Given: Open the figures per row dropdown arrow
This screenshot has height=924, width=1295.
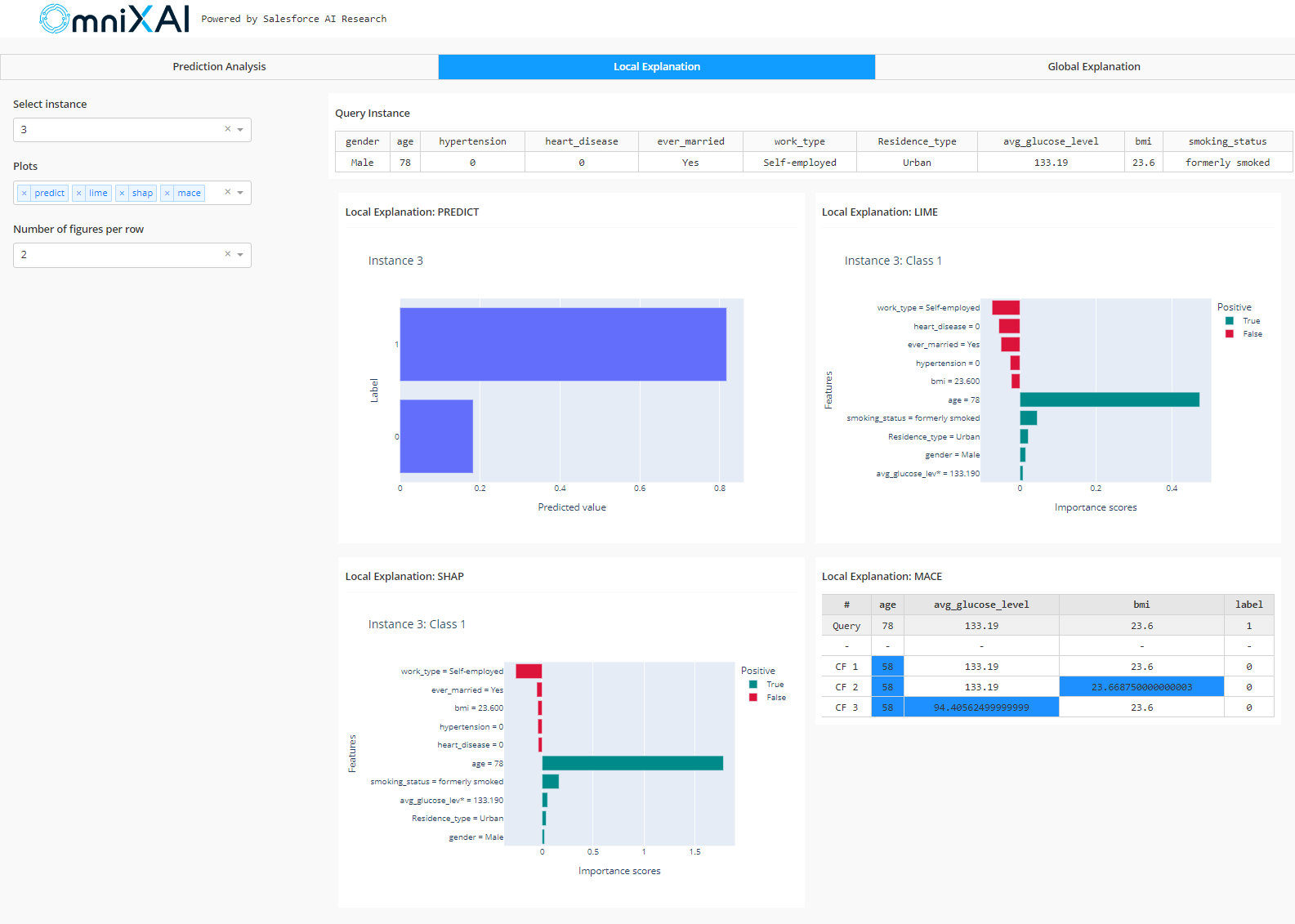Looking at the screenshot, I should pyautogui.click(x=240, y=255).
